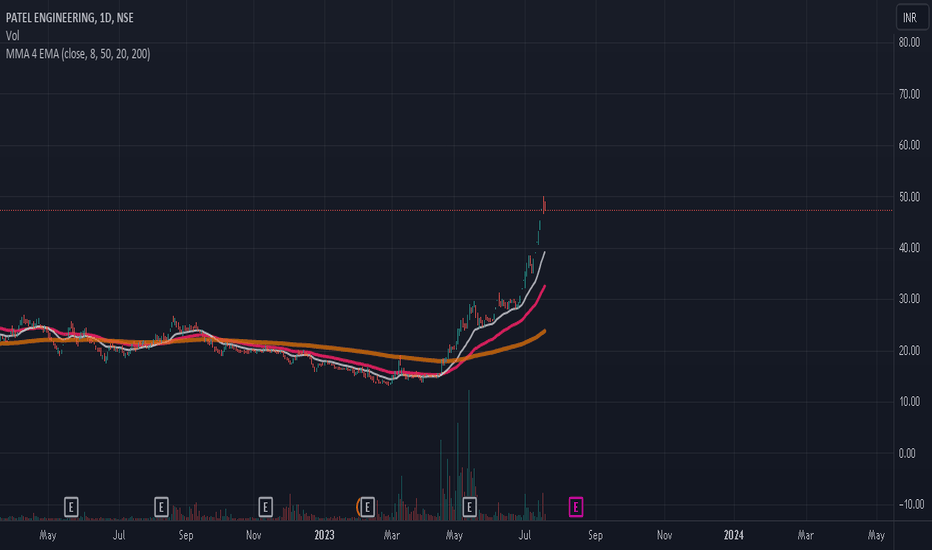The height and width of the screenshot is (550, 932).
Task: Click the earnings E marker near May
Action: (x=71, y=507)
